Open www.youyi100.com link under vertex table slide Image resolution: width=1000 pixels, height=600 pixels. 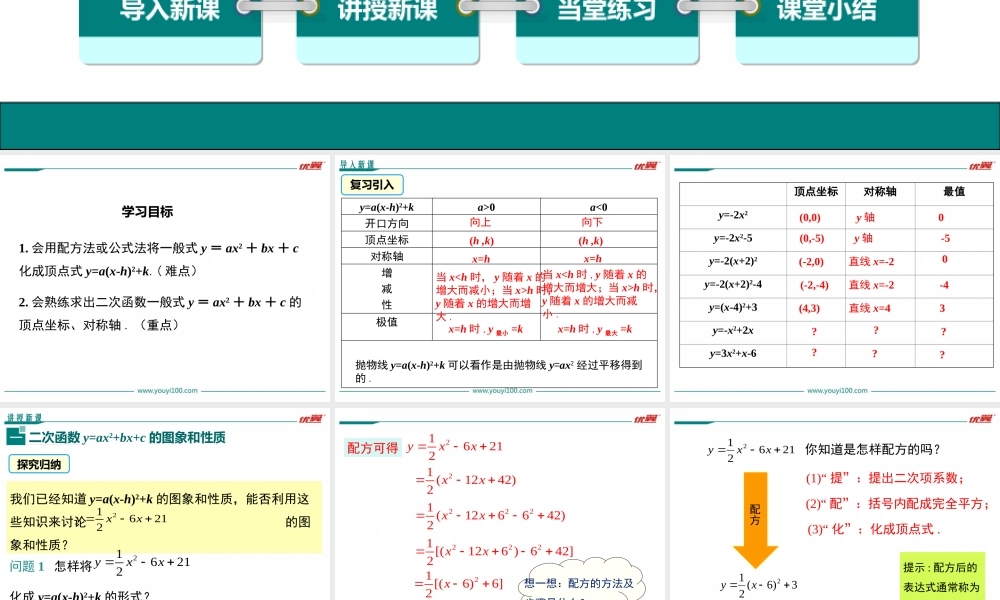pyautogui.click(x=837, y=392)
